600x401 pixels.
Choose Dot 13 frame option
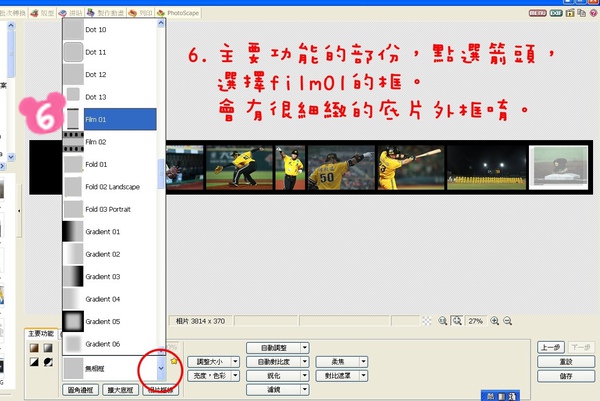coord(109,97)
